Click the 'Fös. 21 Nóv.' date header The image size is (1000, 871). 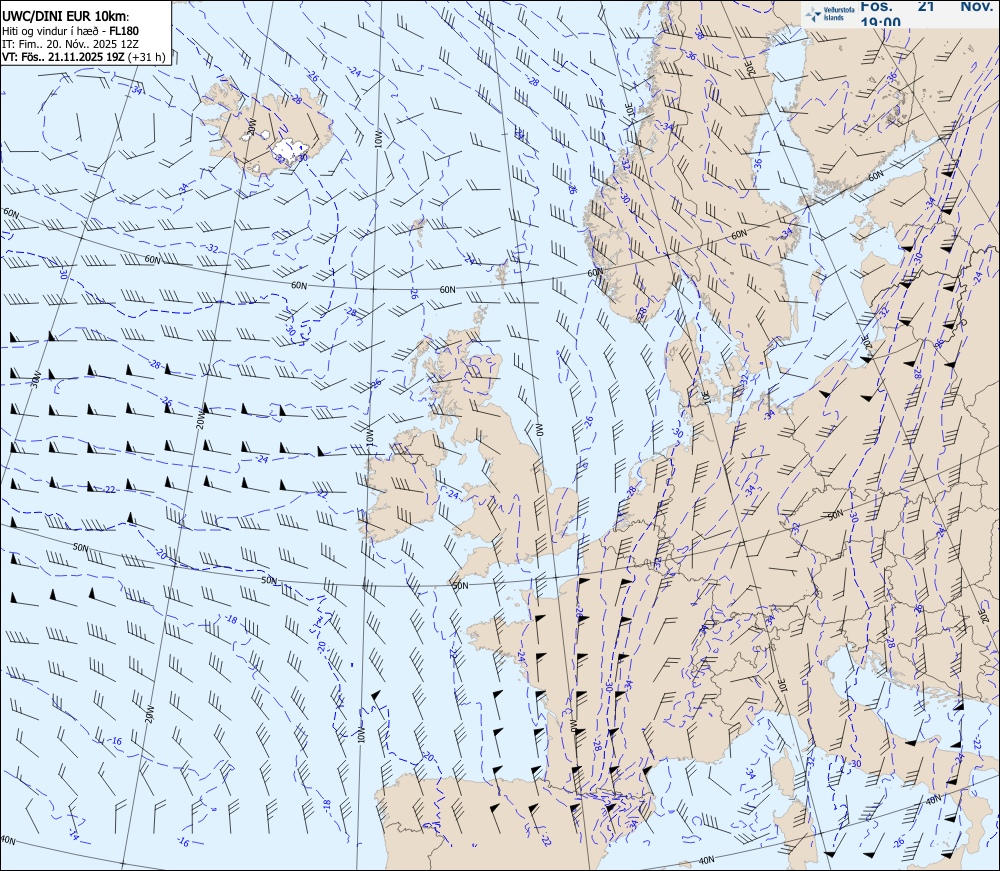point(926,6)
